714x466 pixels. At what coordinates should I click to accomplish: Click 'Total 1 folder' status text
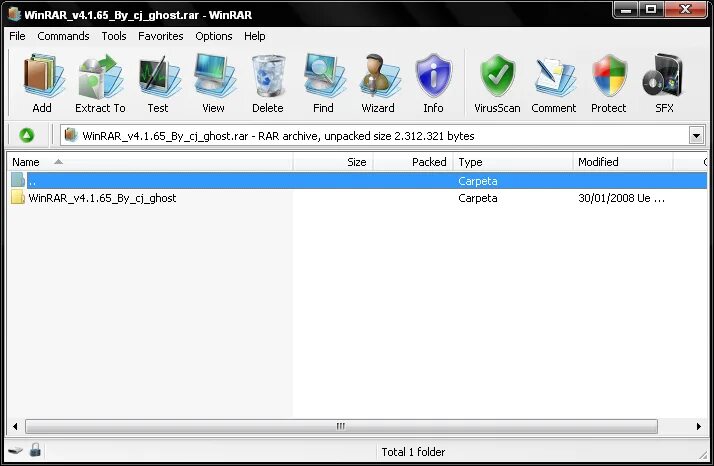click(x=413, y=452)
